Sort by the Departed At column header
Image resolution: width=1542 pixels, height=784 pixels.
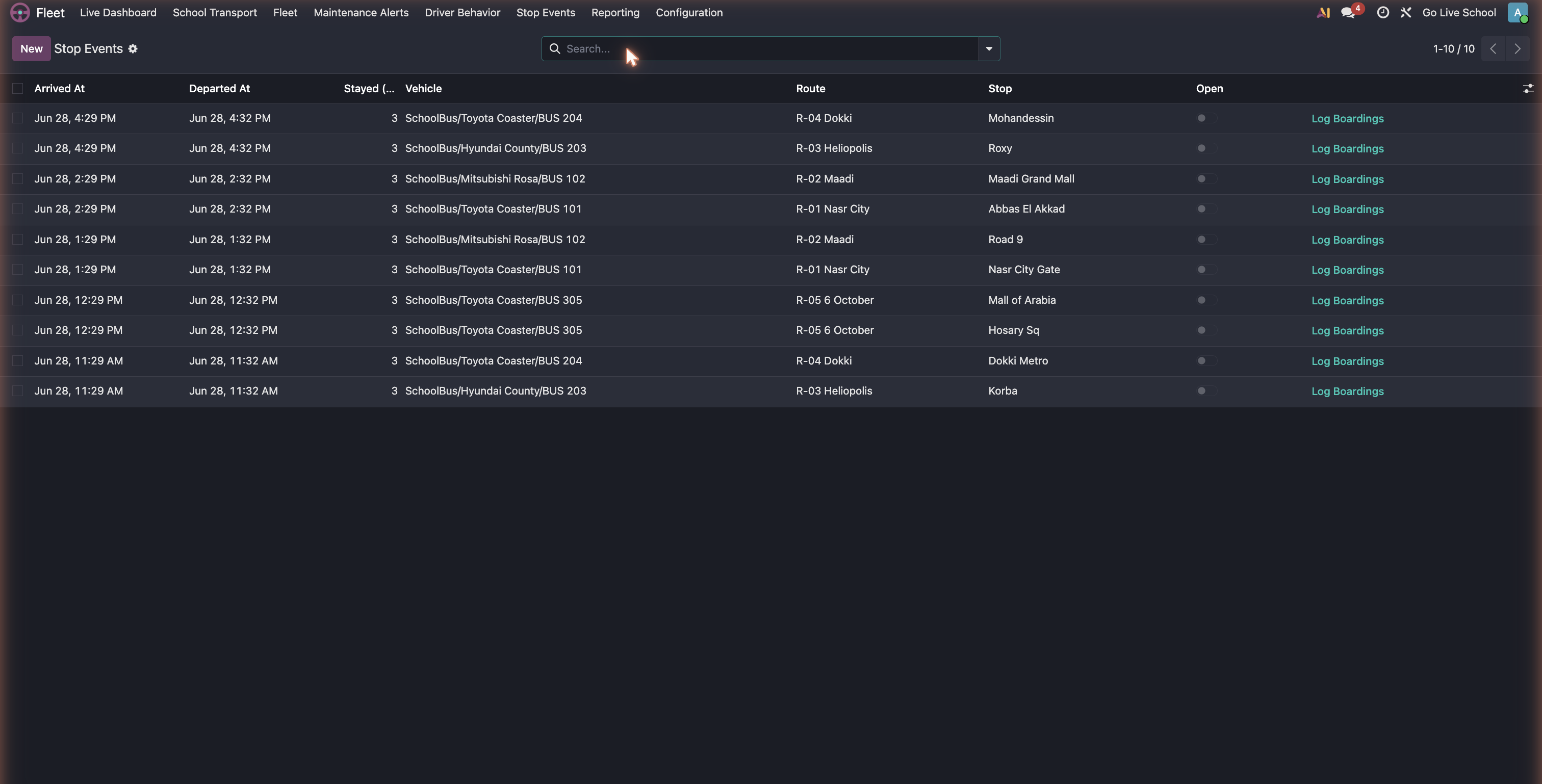[x=220, y=89]
